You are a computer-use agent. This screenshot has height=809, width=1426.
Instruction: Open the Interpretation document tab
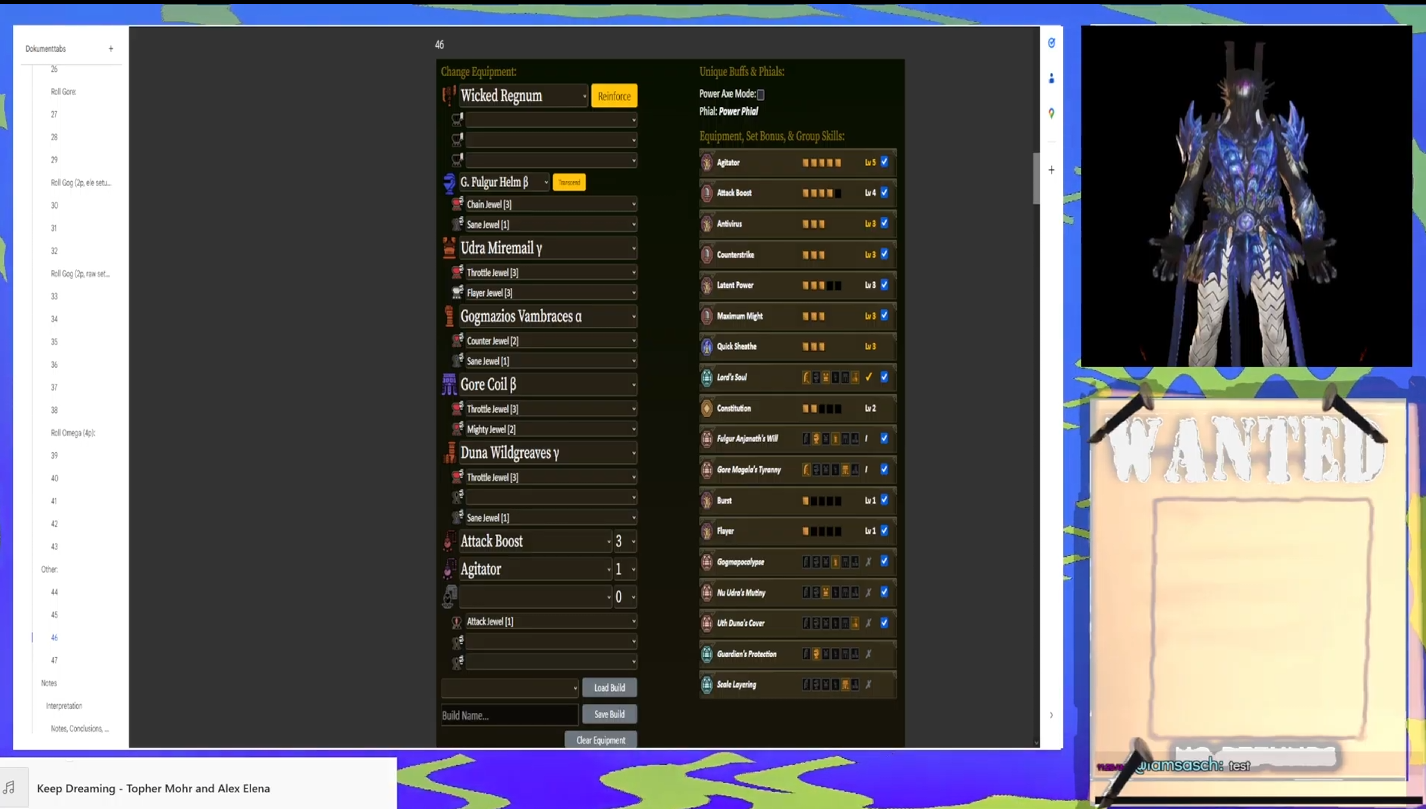point(64,706)
